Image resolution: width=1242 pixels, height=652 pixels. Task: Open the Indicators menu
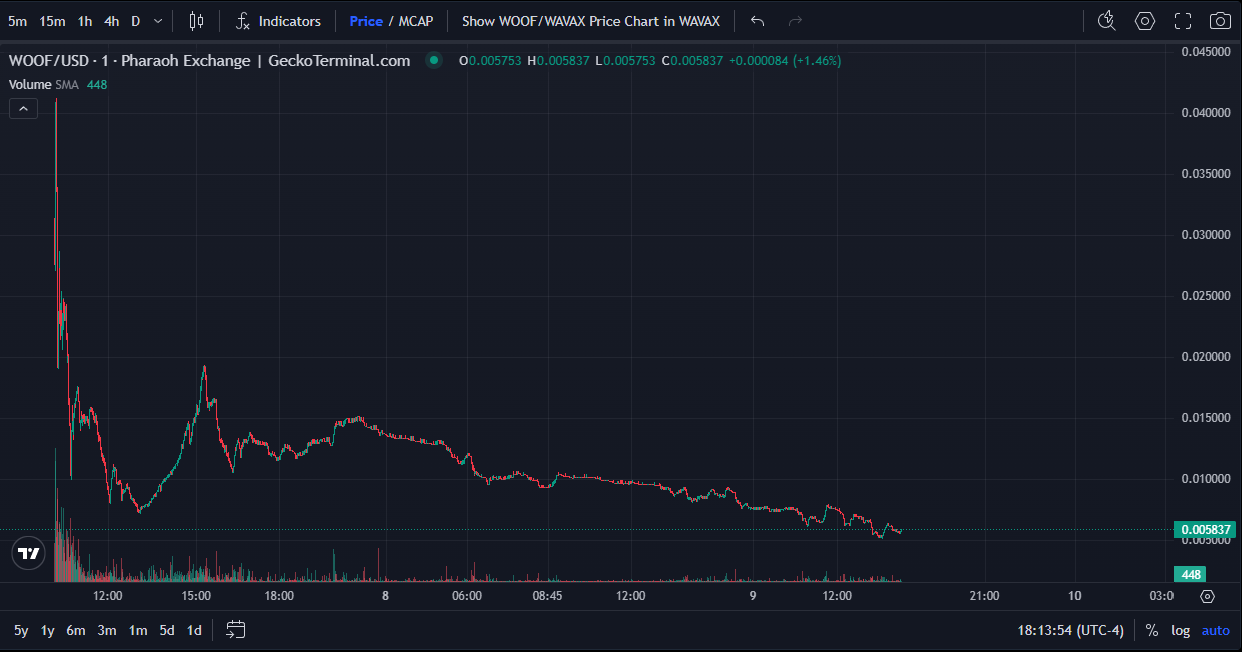[x=278, y=21]
